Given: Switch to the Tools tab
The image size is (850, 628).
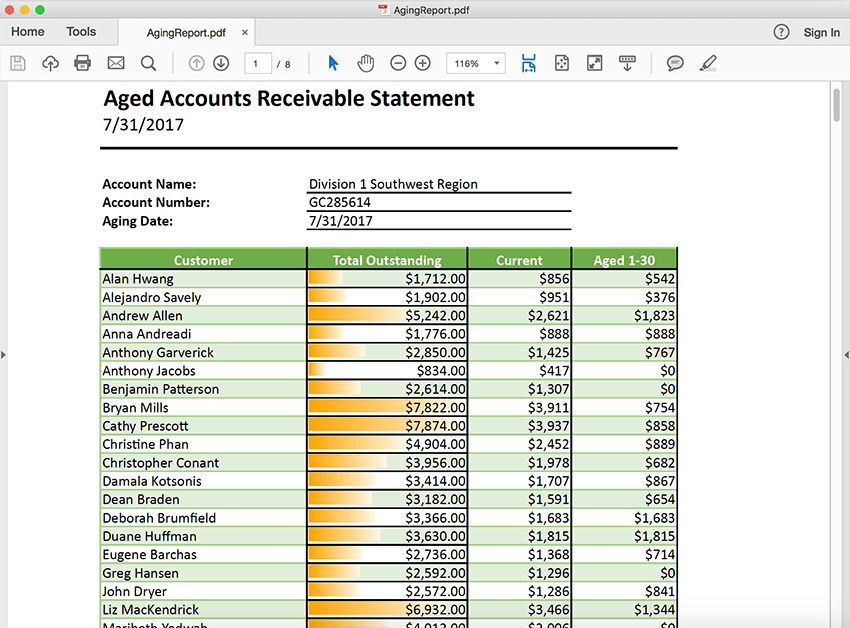Looking at the screenshot, I should (x=80, y=31).
